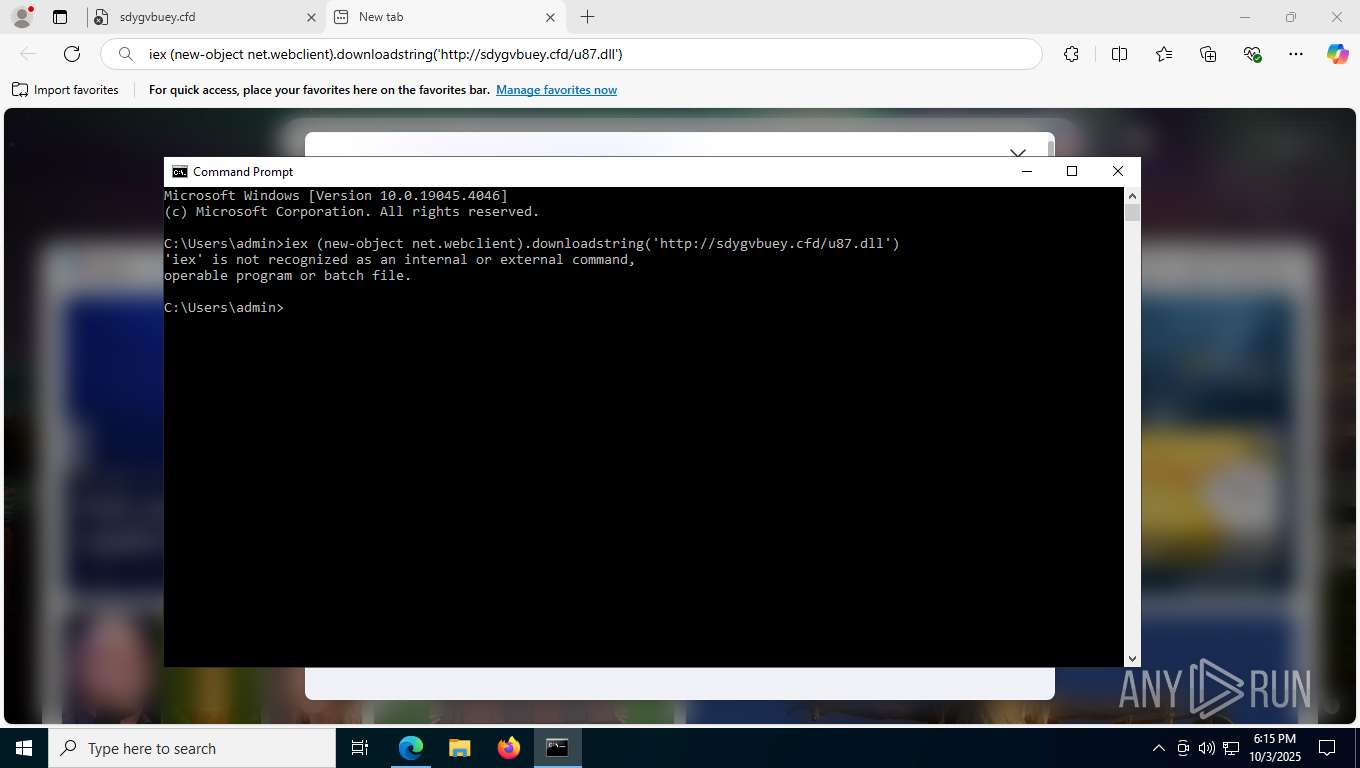Screen dimensions: 1360x768
Task: Collapse chevron on the page behind Command Prompt
Action: click(x=1017, y=152)
